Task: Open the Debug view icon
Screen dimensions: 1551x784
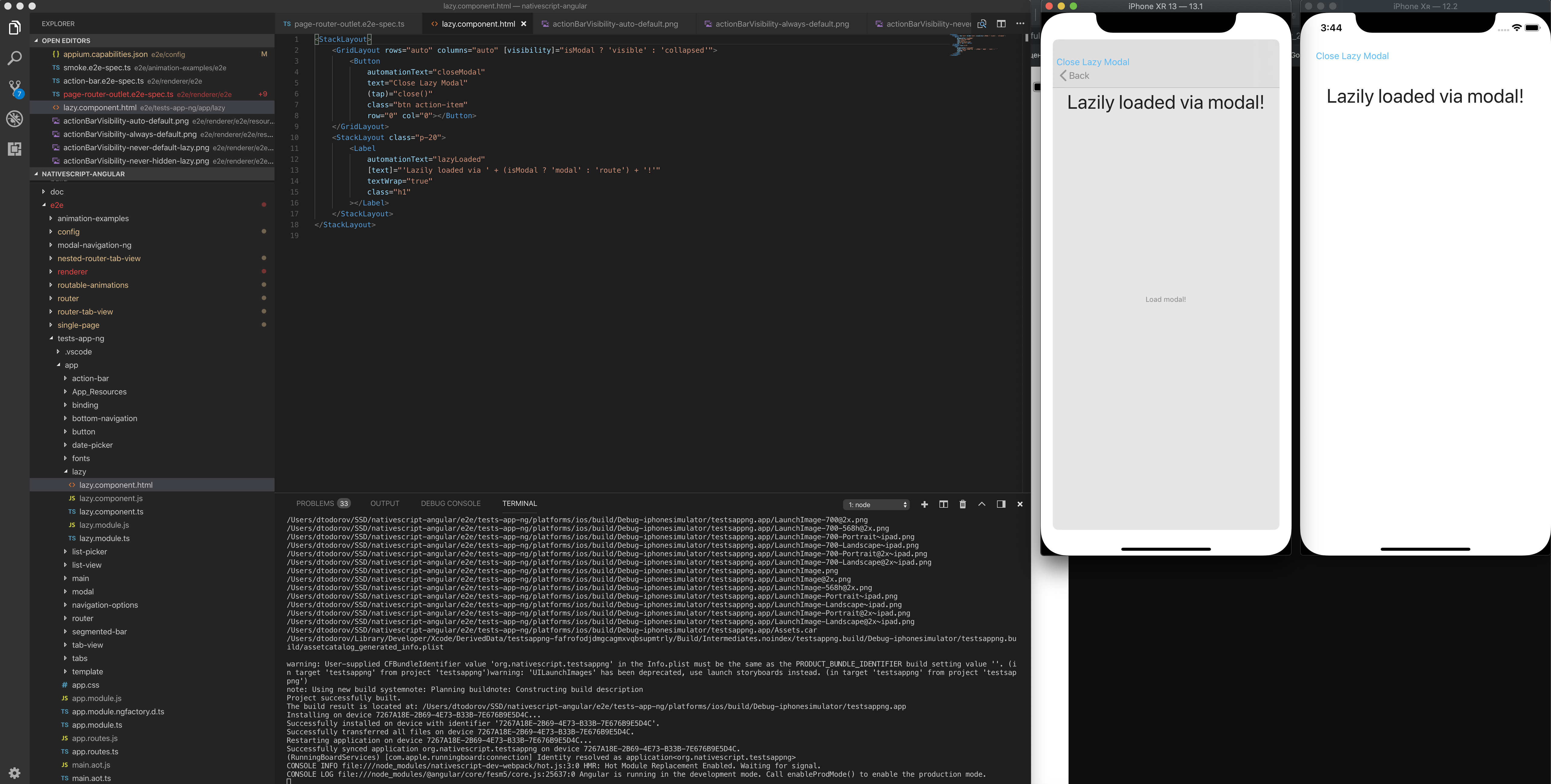Action: point(15,118)
